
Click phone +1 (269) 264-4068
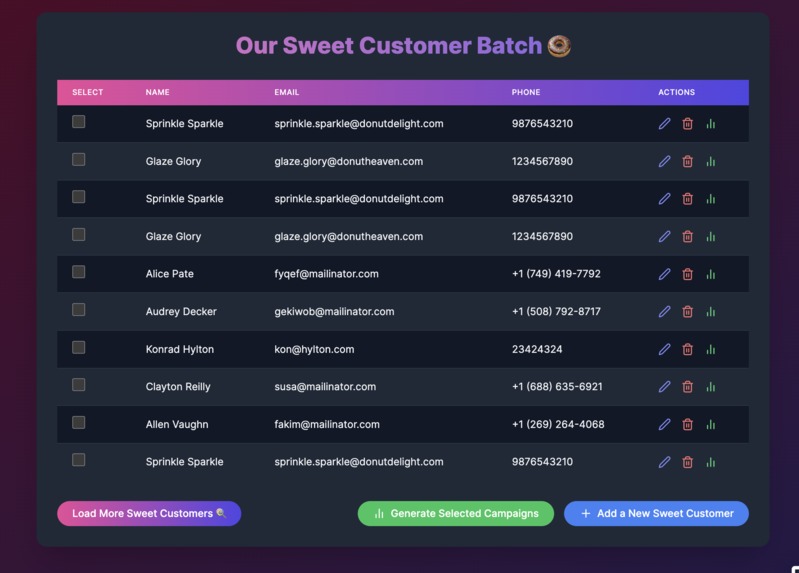pos(558,424)
